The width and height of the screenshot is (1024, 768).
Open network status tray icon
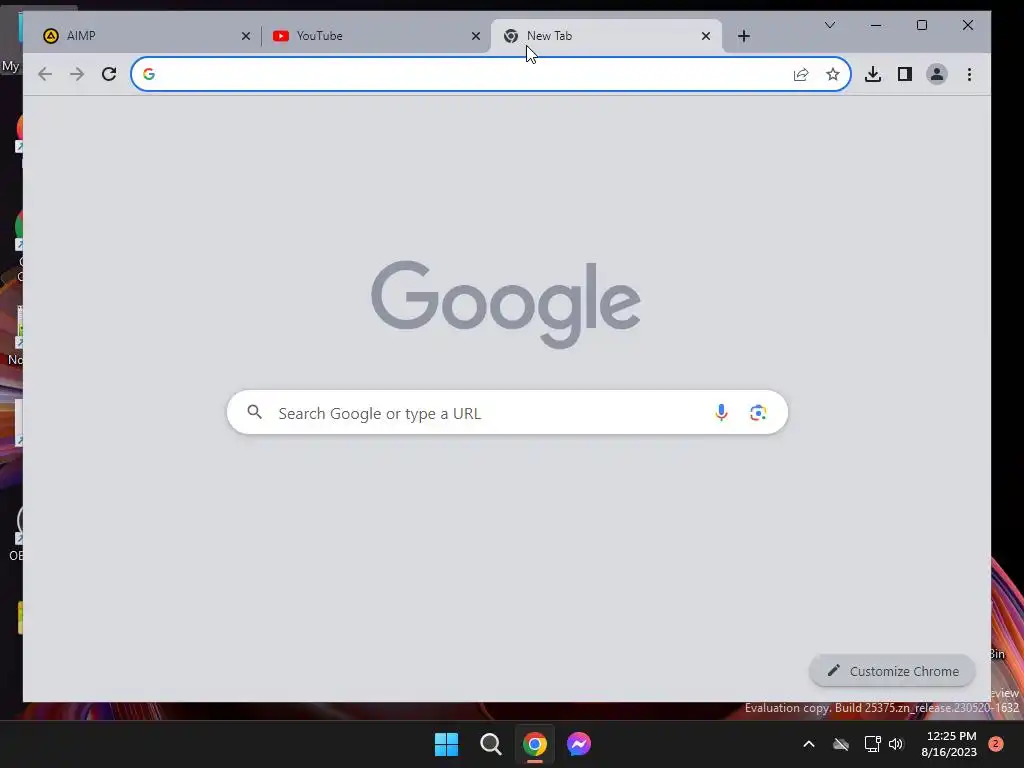click(872, 744)
